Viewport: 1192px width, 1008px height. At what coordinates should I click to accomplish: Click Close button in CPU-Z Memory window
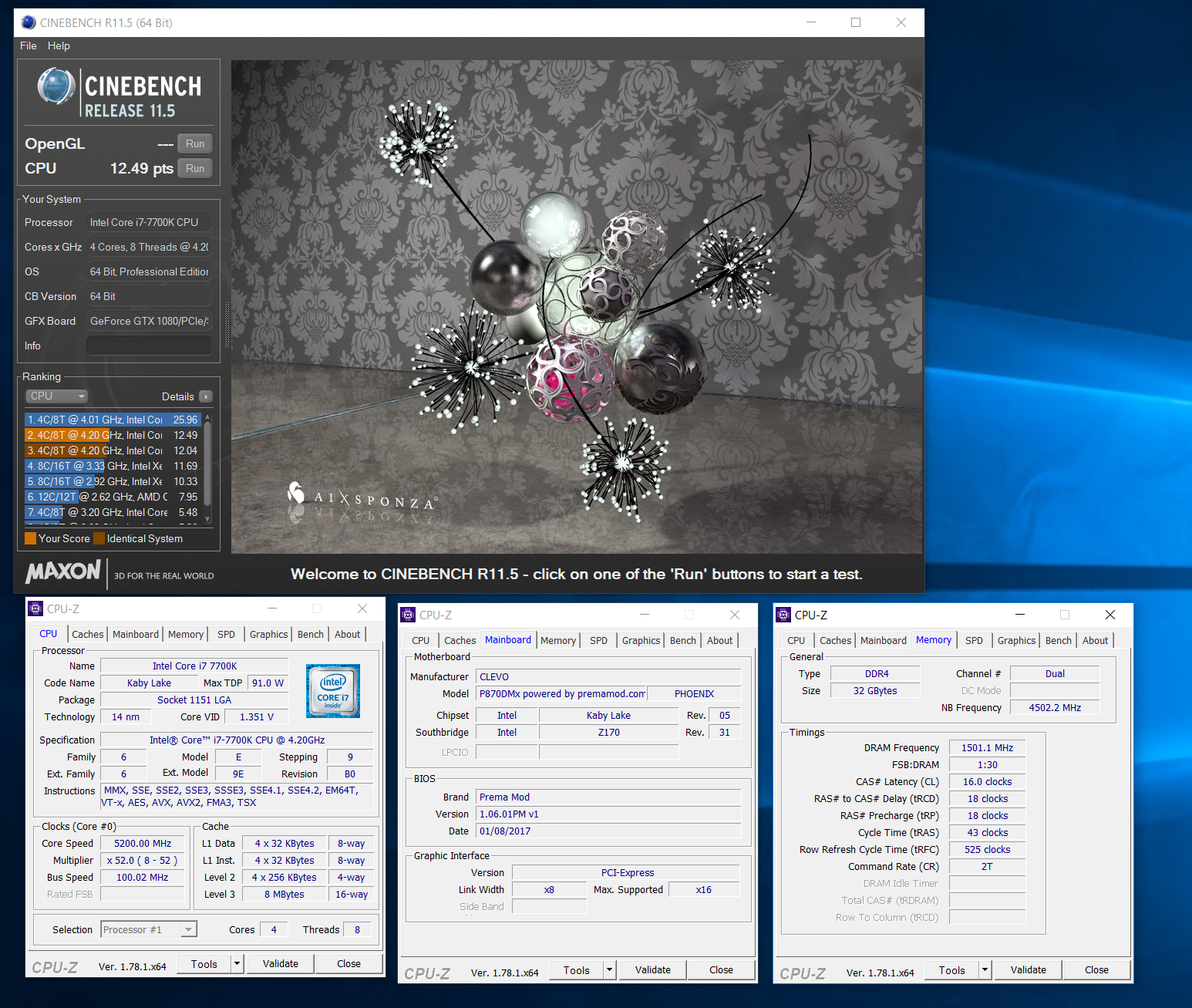(x=1096, y=969)
